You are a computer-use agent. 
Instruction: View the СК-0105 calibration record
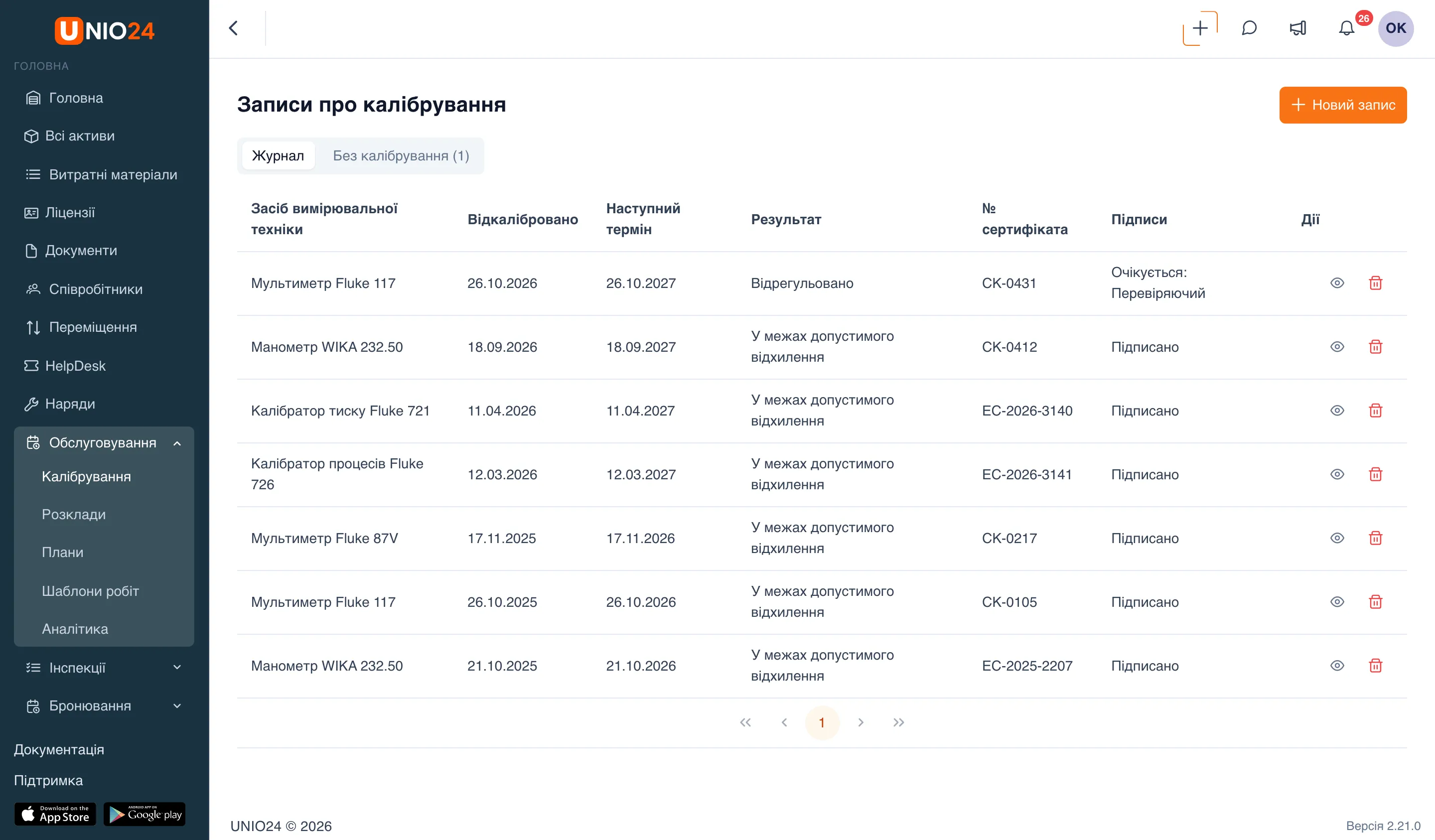point(1337,602)
